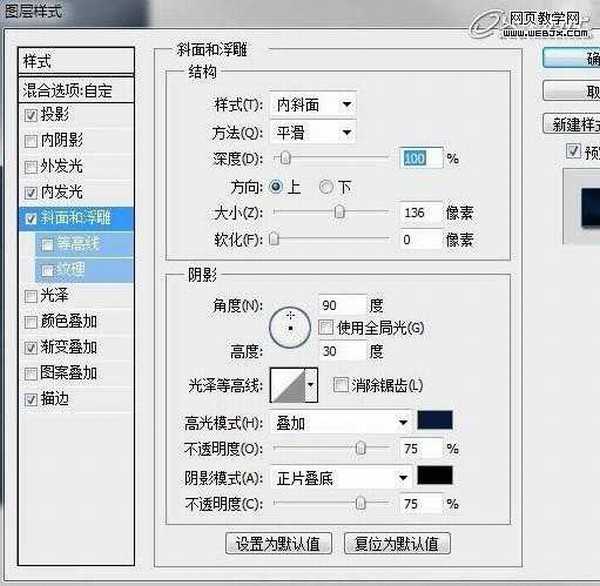The height and width of the screenshot is (586, 600).
Task: Select 混合选项:自定 in the styles list
Action: 68,90
